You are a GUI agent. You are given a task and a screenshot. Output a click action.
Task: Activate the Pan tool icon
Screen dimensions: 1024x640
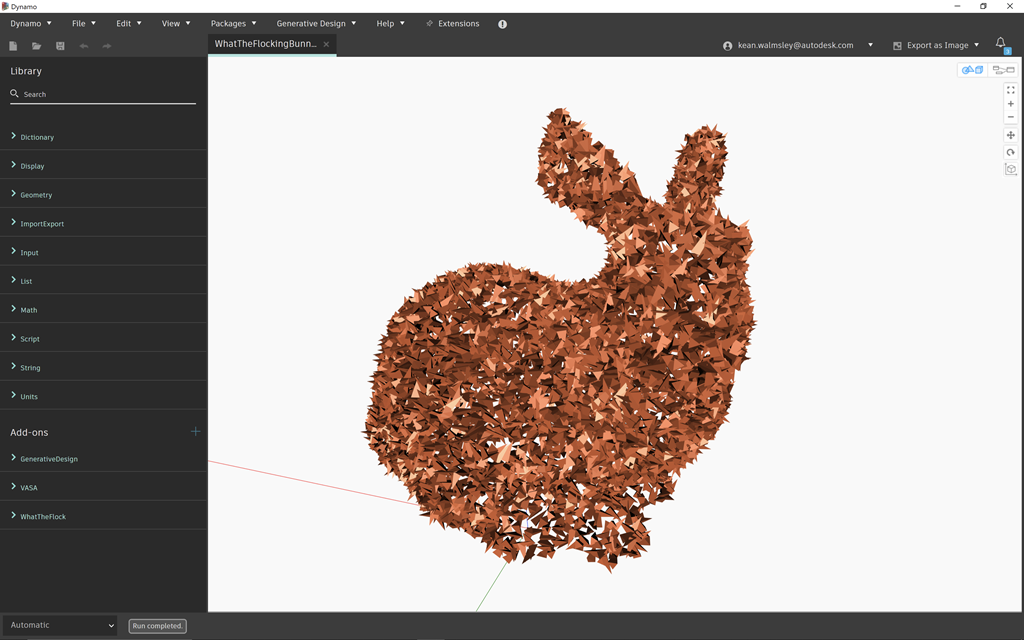pyautogui.click(x=1010, y=135)
